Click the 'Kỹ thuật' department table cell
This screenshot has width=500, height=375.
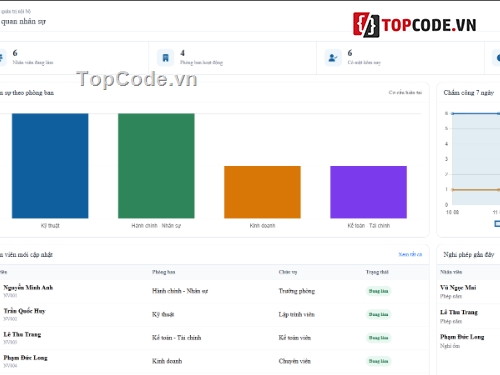(163, 314)
